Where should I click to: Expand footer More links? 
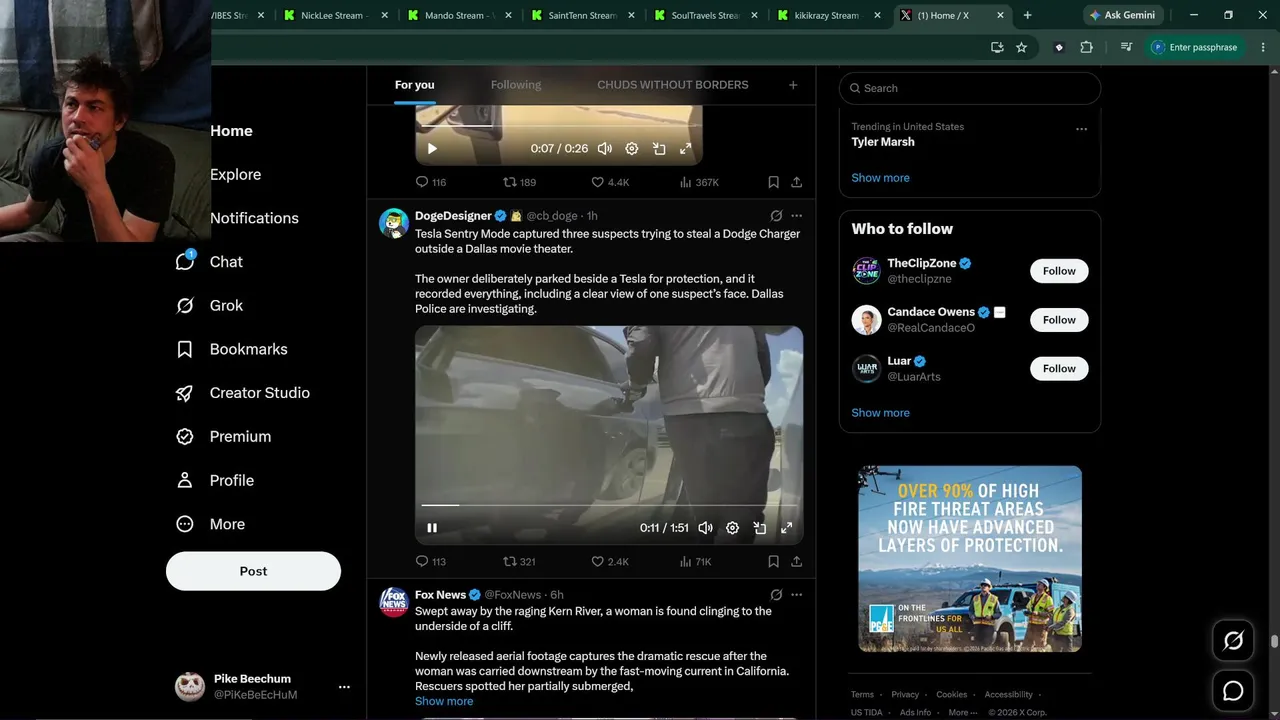coord(961,713)
